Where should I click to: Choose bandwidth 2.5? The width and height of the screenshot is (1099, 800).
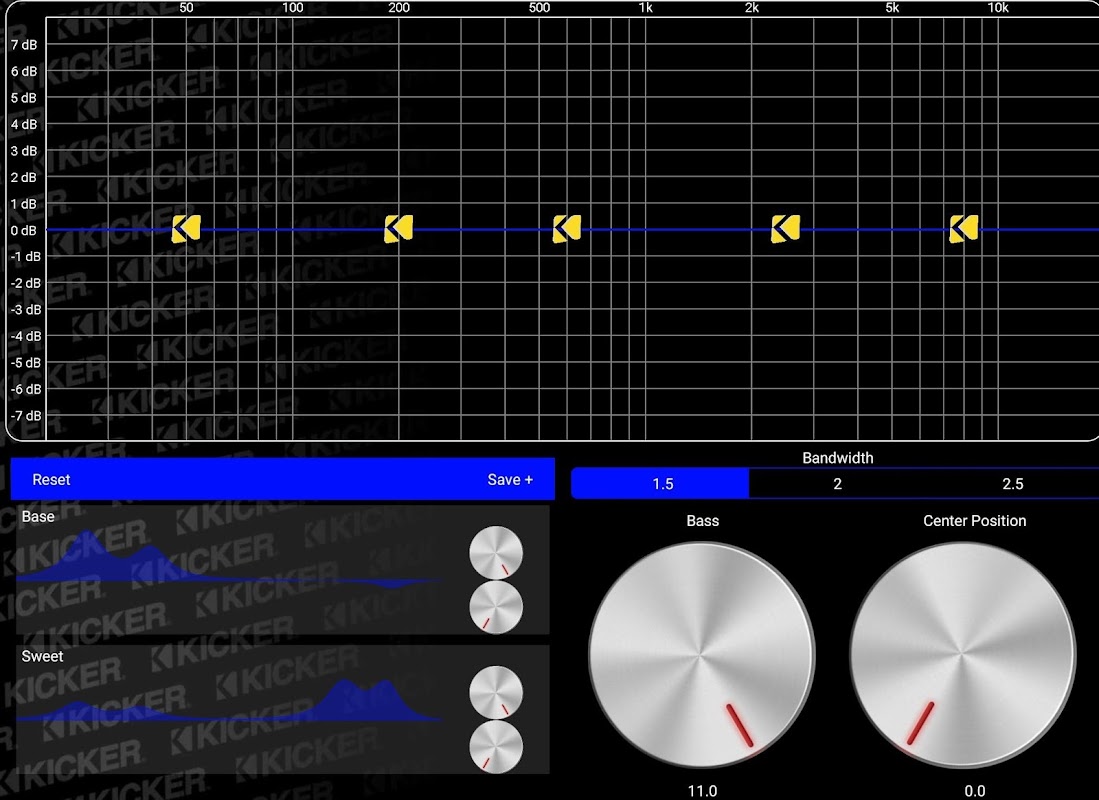tap(1012, 484)
